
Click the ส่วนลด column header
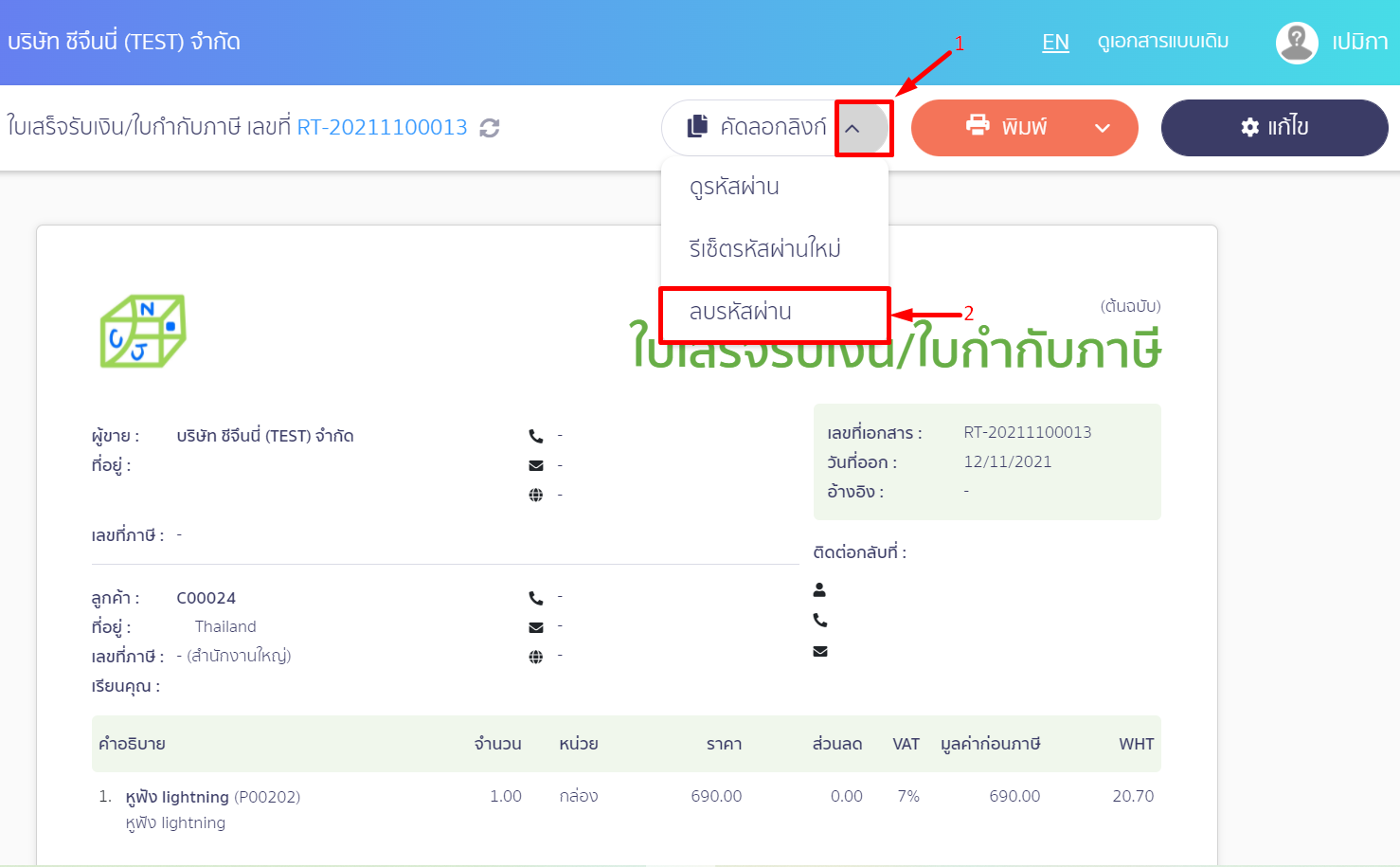837,744
